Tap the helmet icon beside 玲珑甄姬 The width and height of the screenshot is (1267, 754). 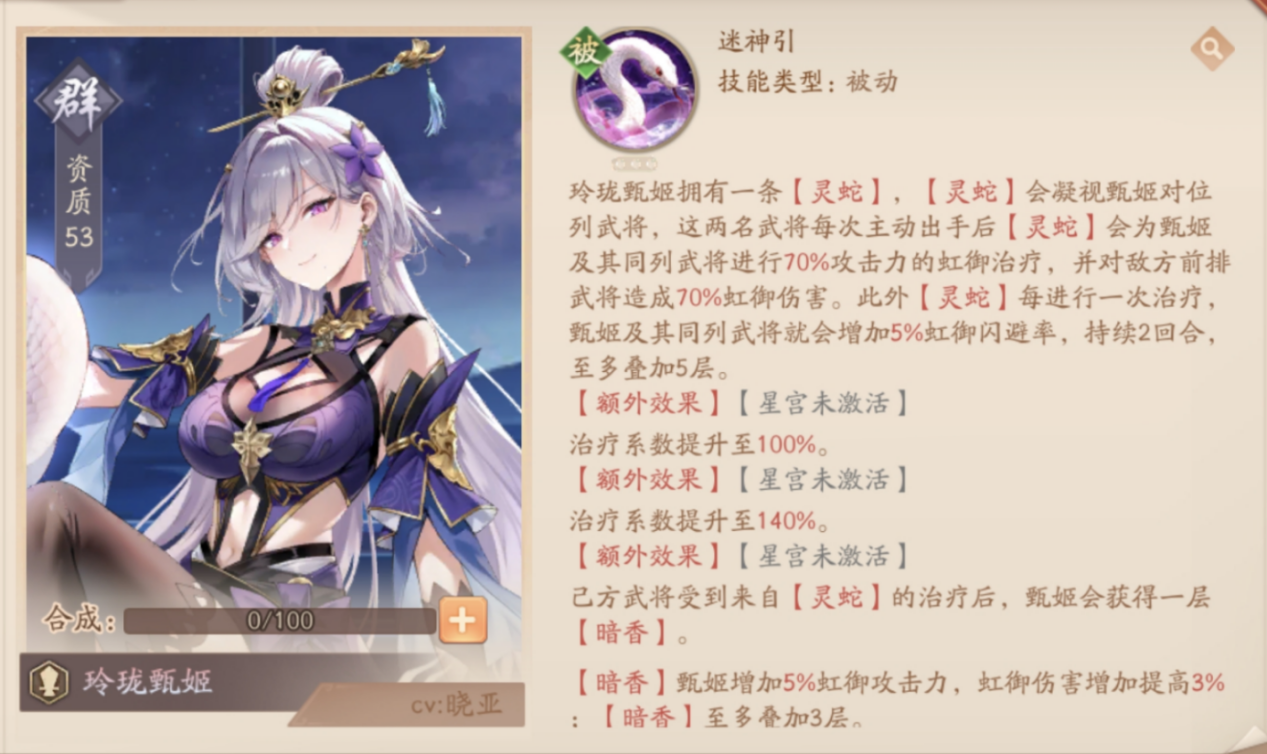pyautogui.click(x=49, y=682)
